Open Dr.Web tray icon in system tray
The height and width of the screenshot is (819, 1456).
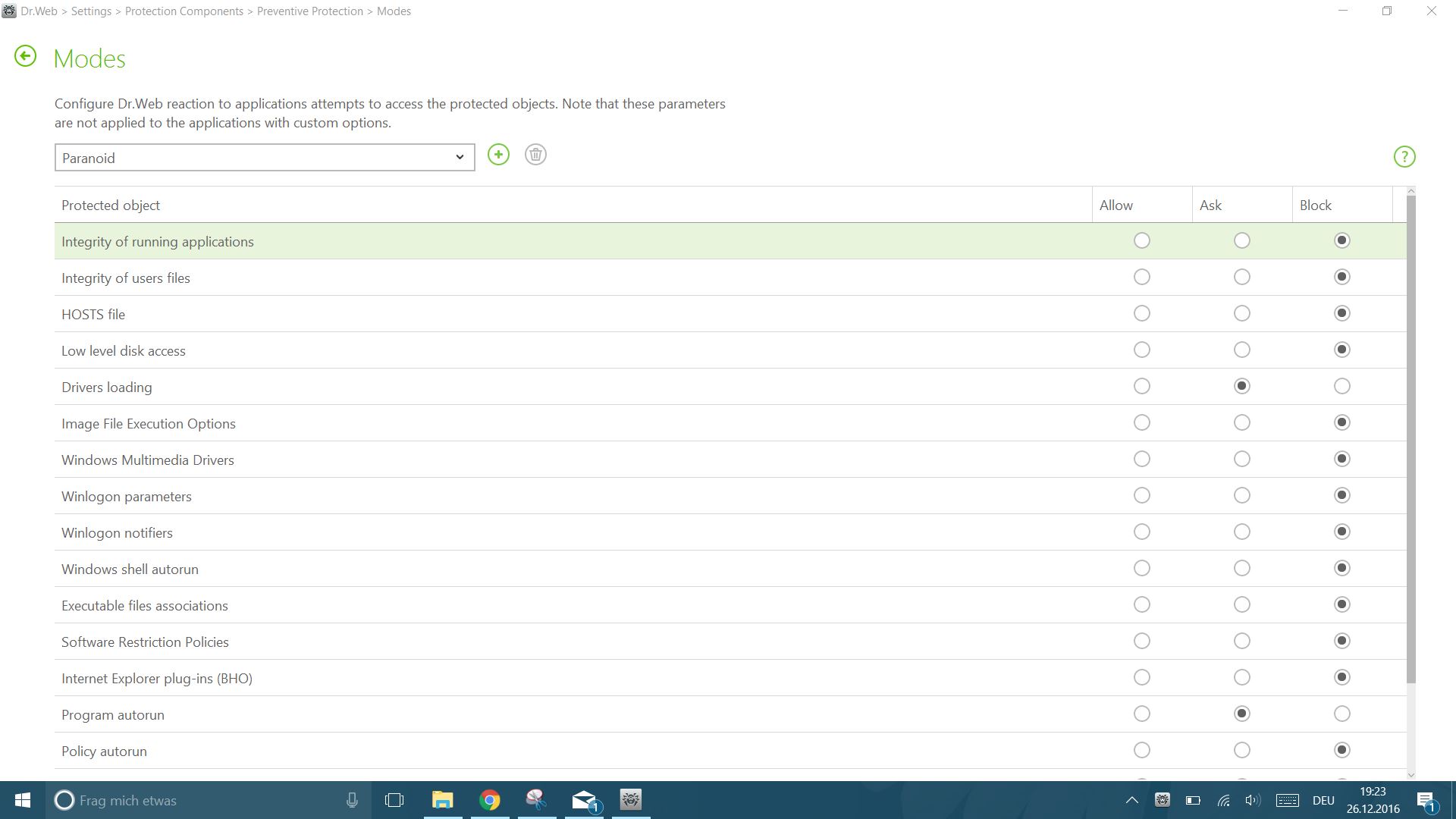(1162, 800)
